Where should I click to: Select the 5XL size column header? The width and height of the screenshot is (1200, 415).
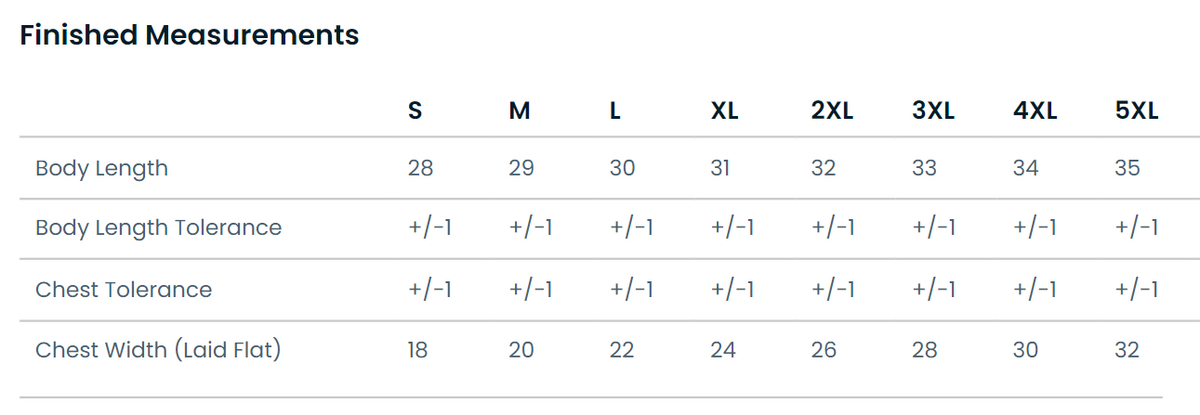click(1137, 112)
